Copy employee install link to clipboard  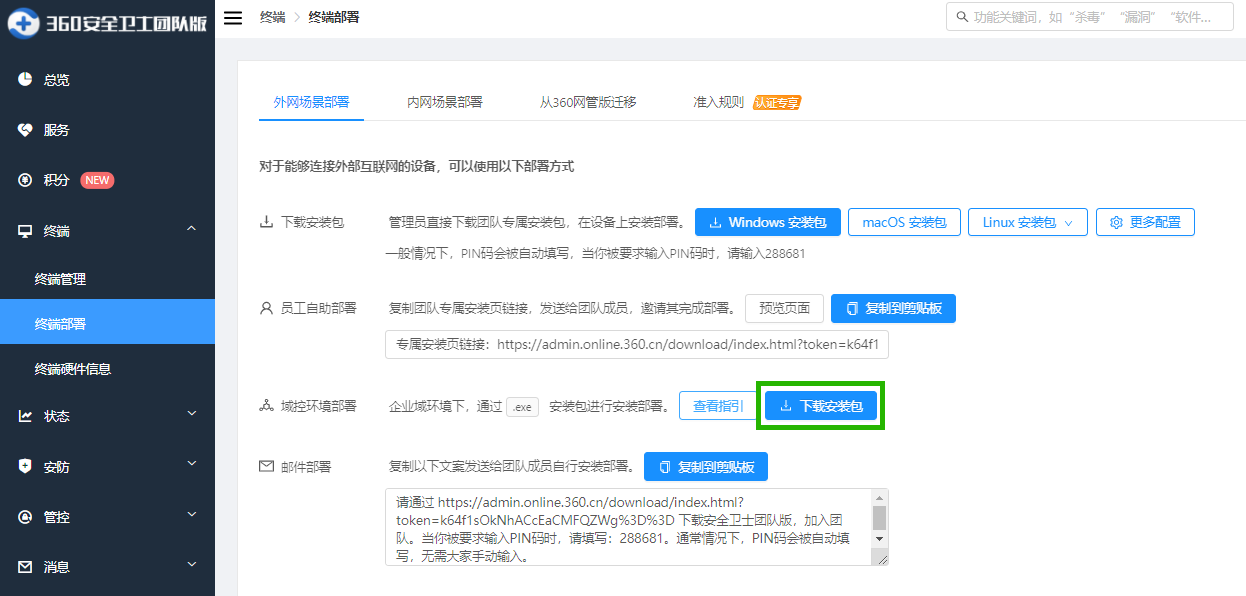[x=893, y=308]
